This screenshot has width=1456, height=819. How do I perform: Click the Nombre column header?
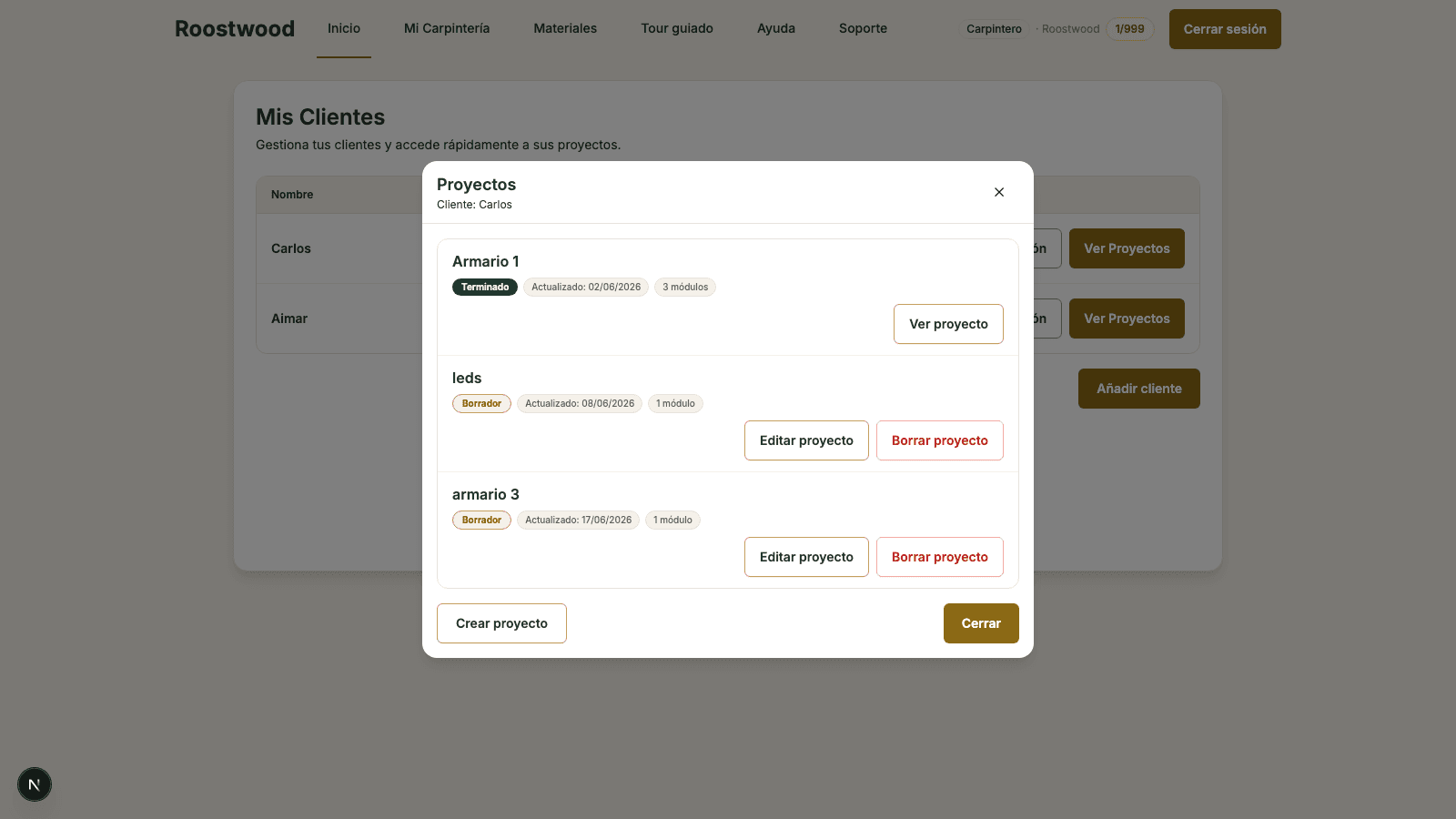pos(292,195)
